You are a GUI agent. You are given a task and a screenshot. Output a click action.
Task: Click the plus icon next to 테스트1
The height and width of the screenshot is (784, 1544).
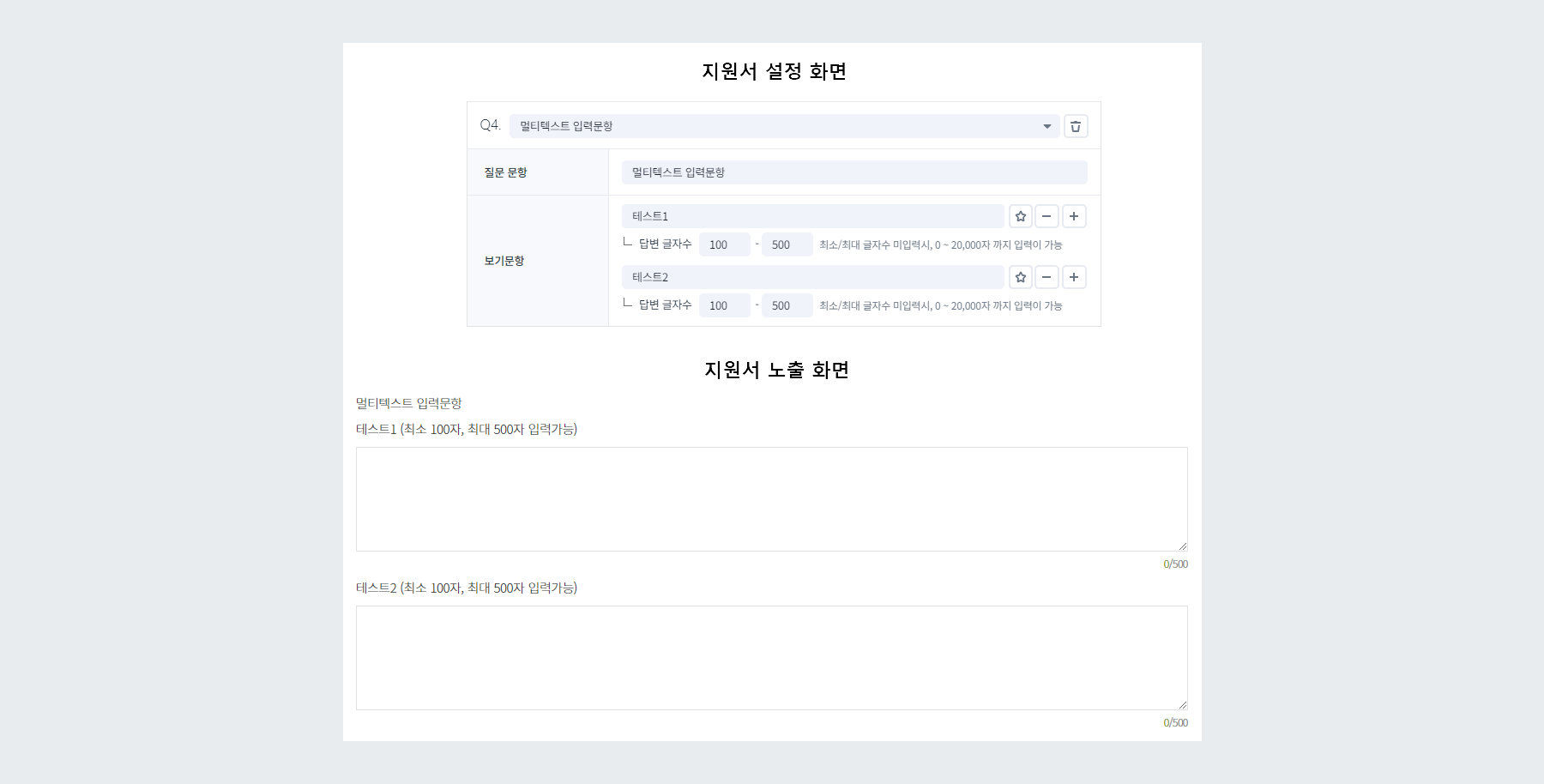(1074, 216)
